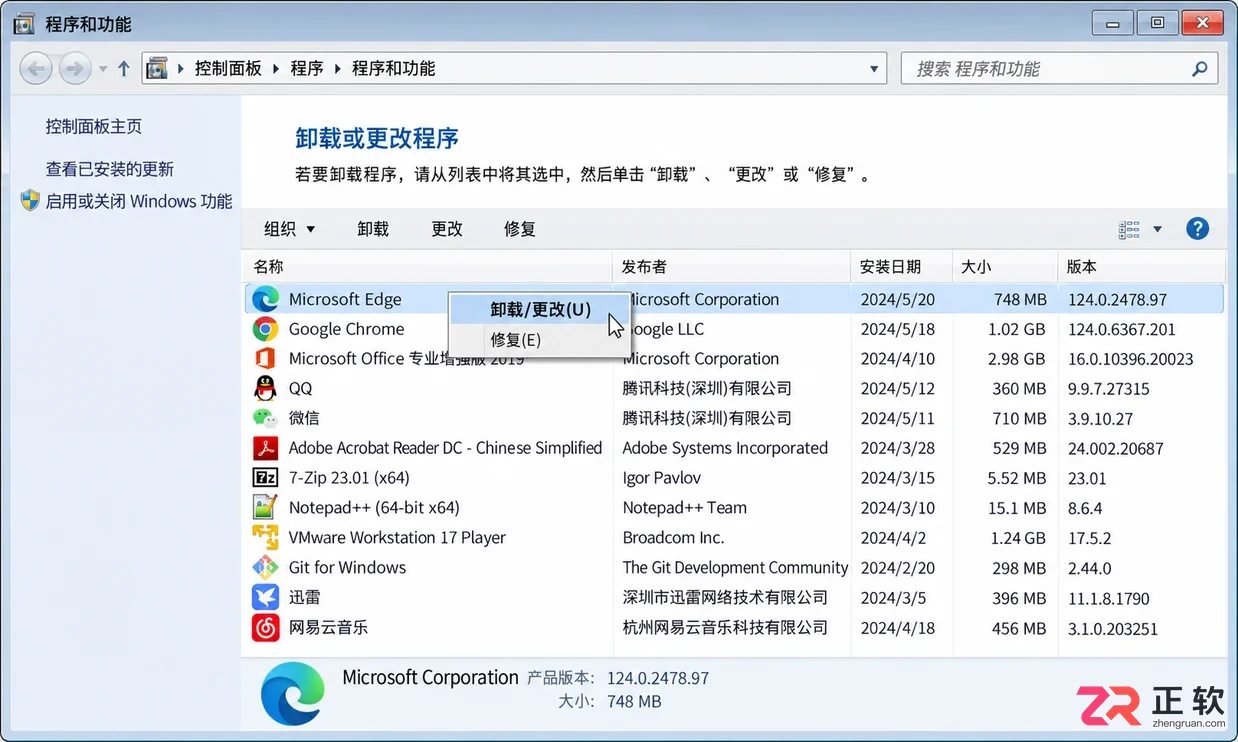Open the 启用或关闭 Windows 功能 link

pyautogui.click(x=139, y=201)
